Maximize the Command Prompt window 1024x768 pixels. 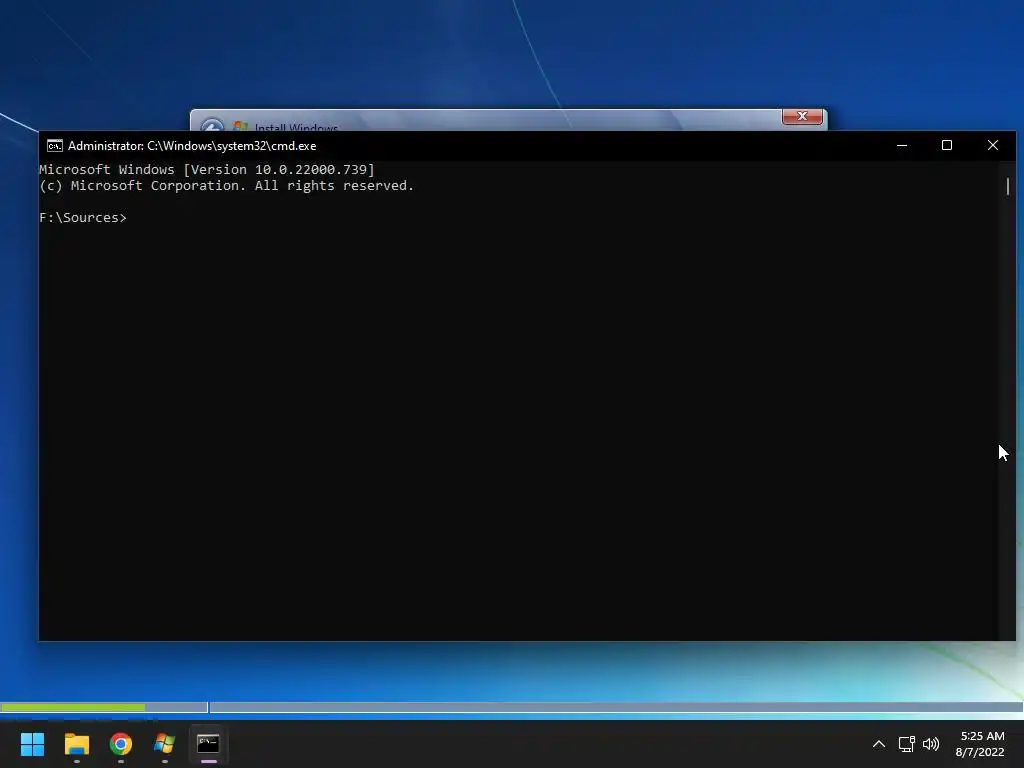[947, 146]
